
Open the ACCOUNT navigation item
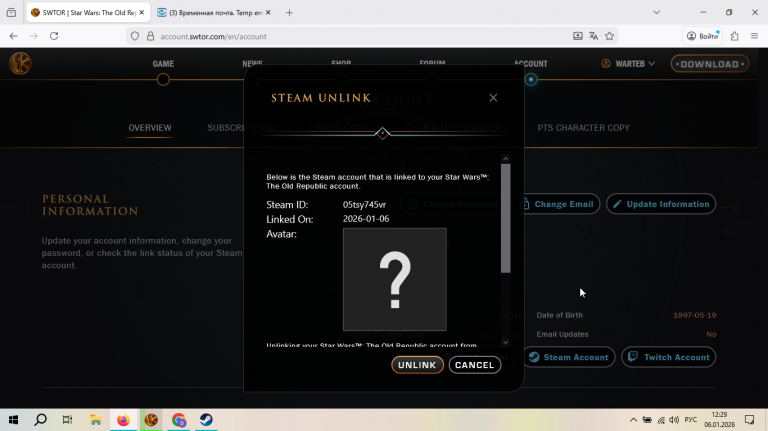tap(530, 64)
